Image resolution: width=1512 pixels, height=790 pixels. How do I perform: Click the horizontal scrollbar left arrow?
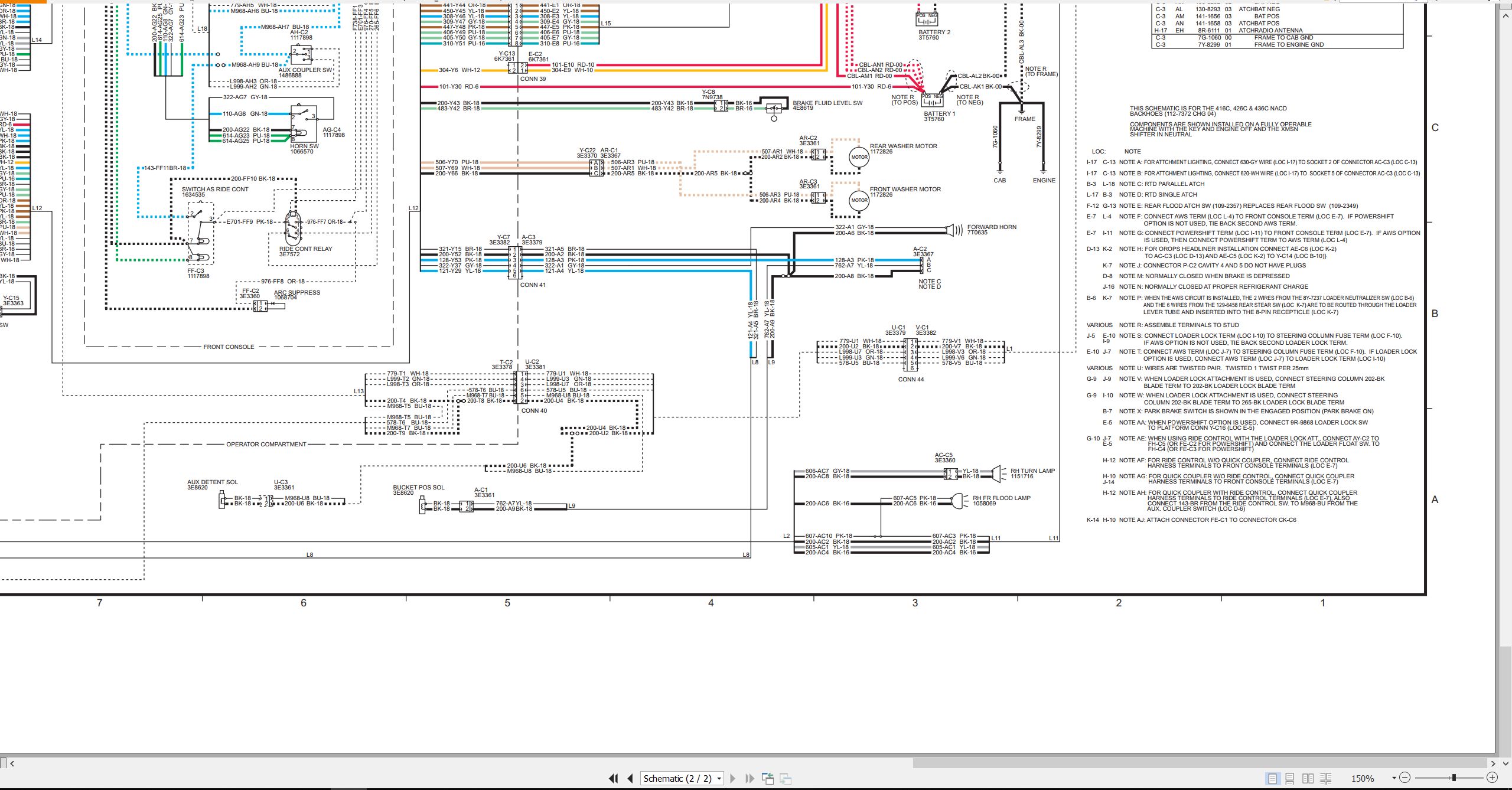coord(12,763)
